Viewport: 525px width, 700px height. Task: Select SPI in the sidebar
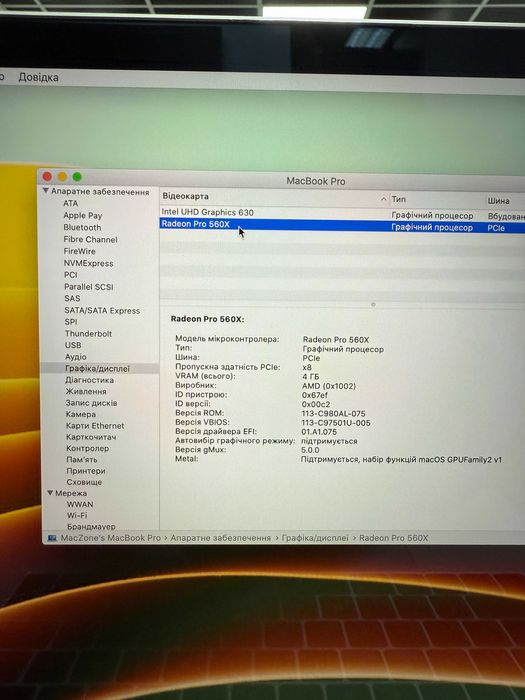tap(71, 321)
